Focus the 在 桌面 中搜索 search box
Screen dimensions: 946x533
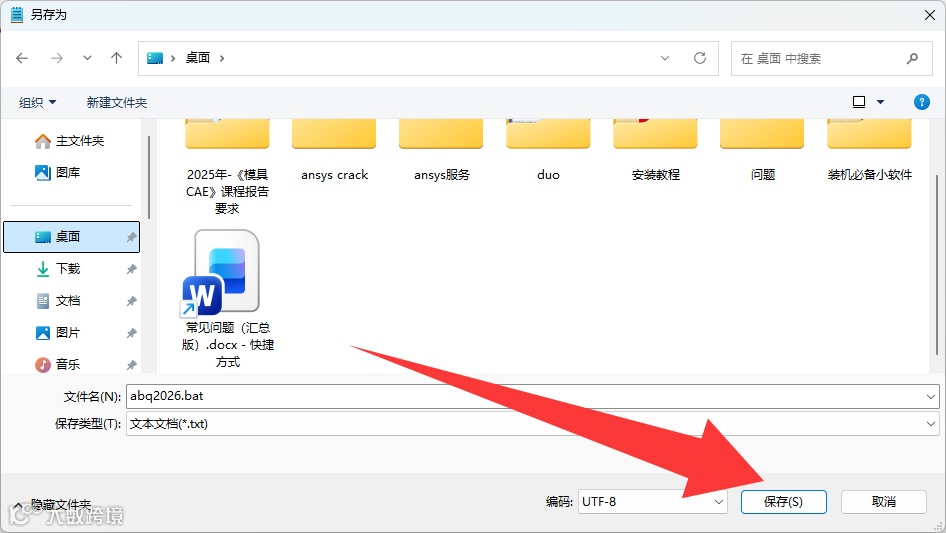point(831,59)
